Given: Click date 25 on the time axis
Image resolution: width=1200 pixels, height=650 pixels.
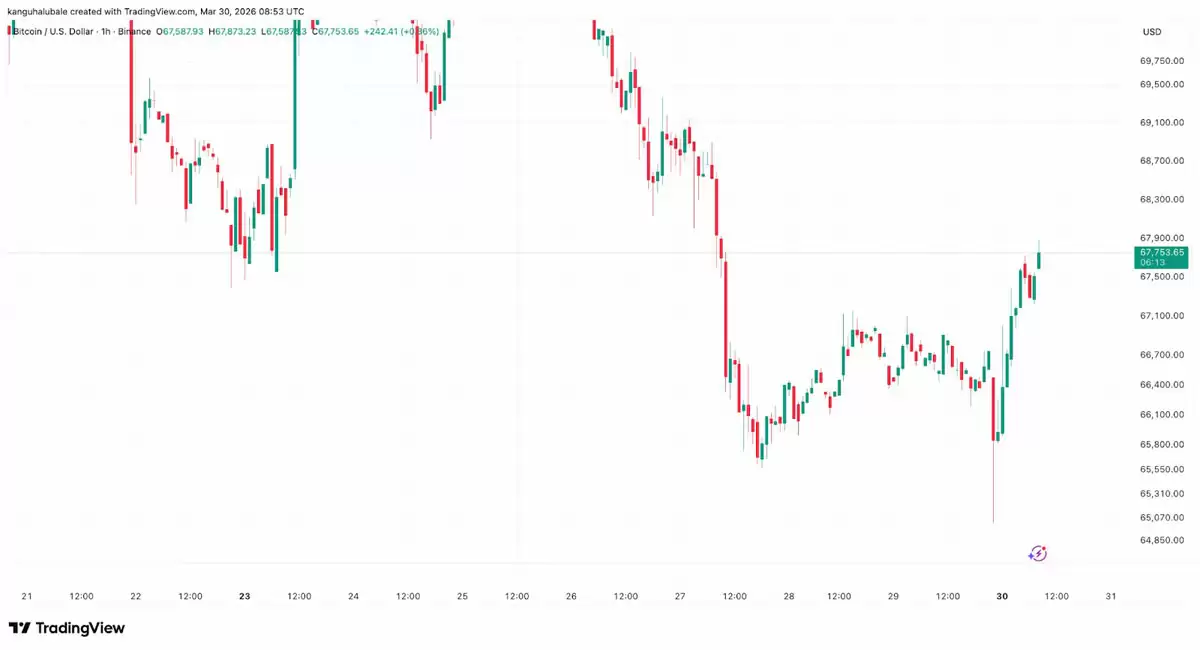Looking at the screenshot, I should (x=462, y=596).
